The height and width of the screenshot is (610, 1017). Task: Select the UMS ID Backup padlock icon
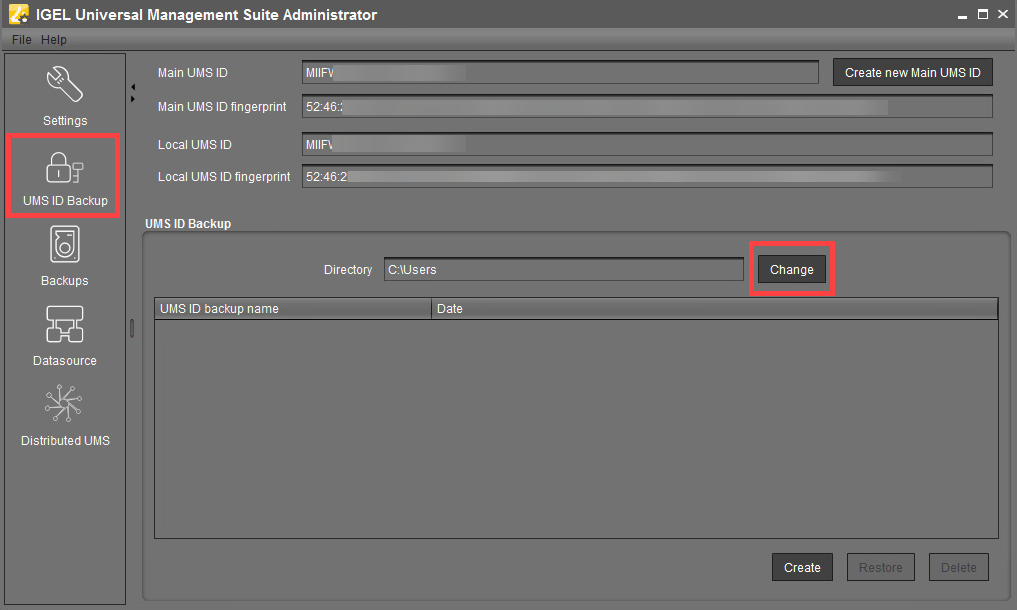[x=65, y=168]
